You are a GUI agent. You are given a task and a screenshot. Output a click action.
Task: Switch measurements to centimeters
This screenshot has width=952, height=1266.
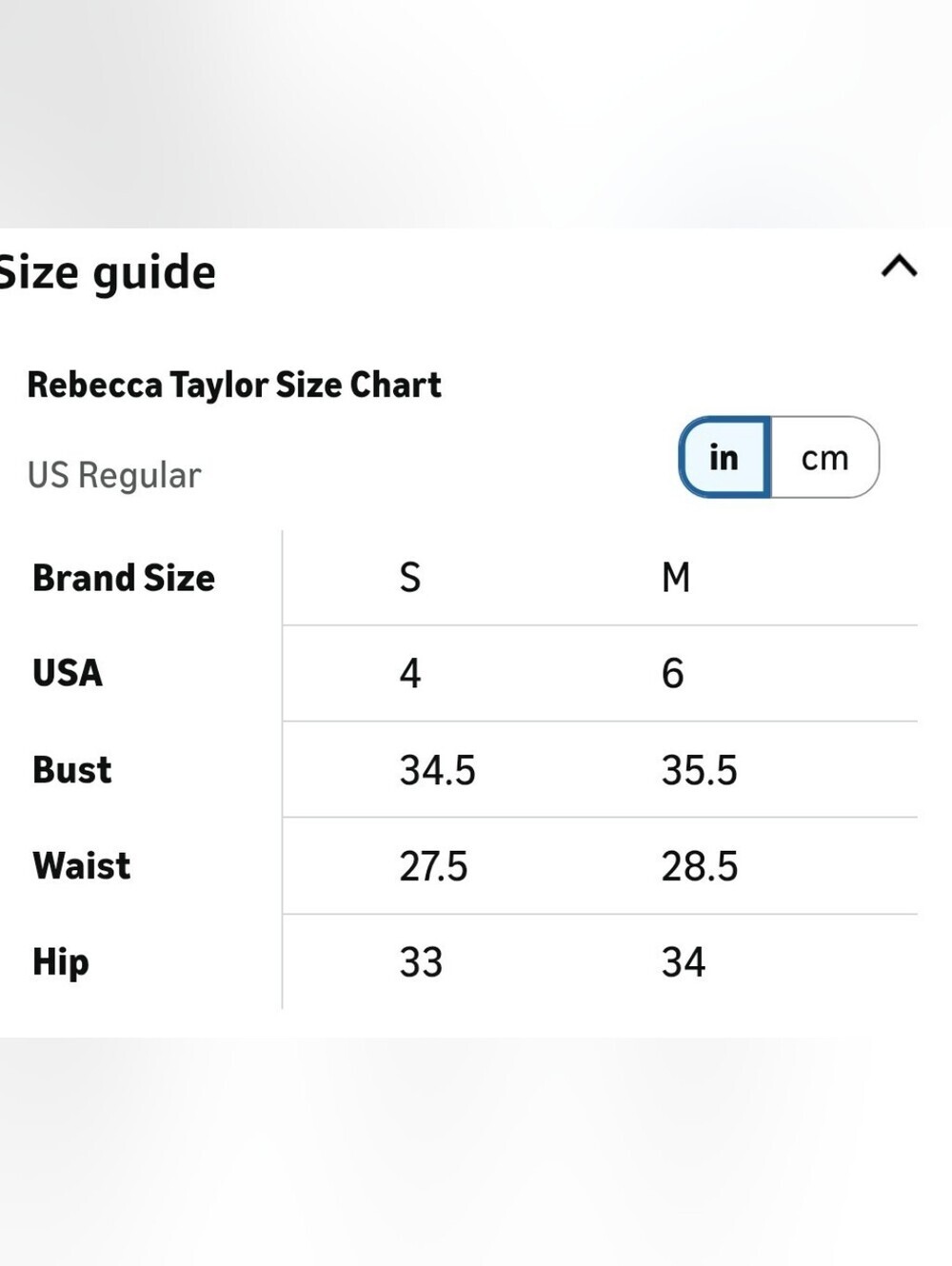[824, 457]
